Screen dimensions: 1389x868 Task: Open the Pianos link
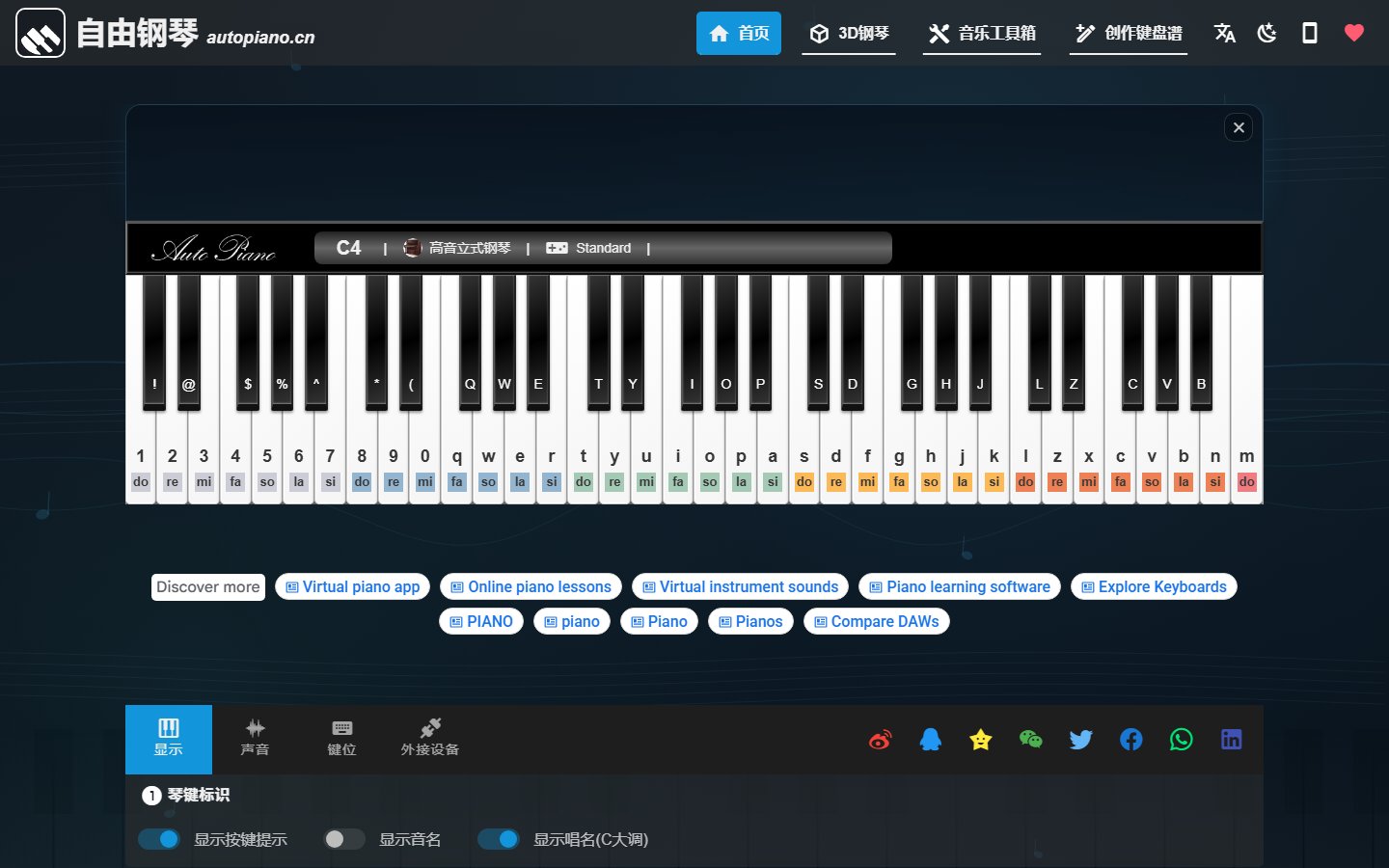(750, 621)
